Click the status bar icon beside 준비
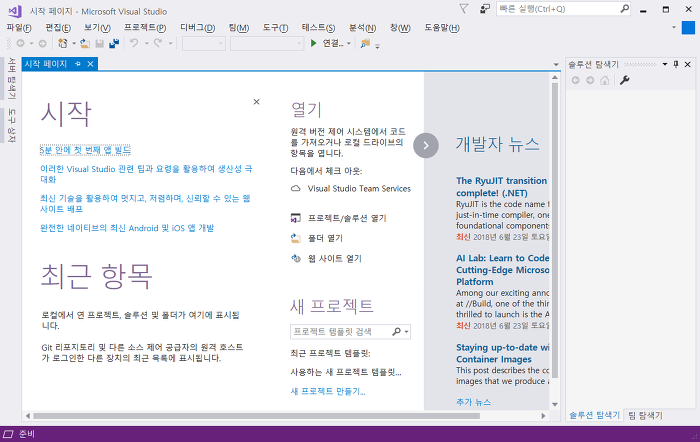This screenshot has width=700, height=442. [8, 434]
